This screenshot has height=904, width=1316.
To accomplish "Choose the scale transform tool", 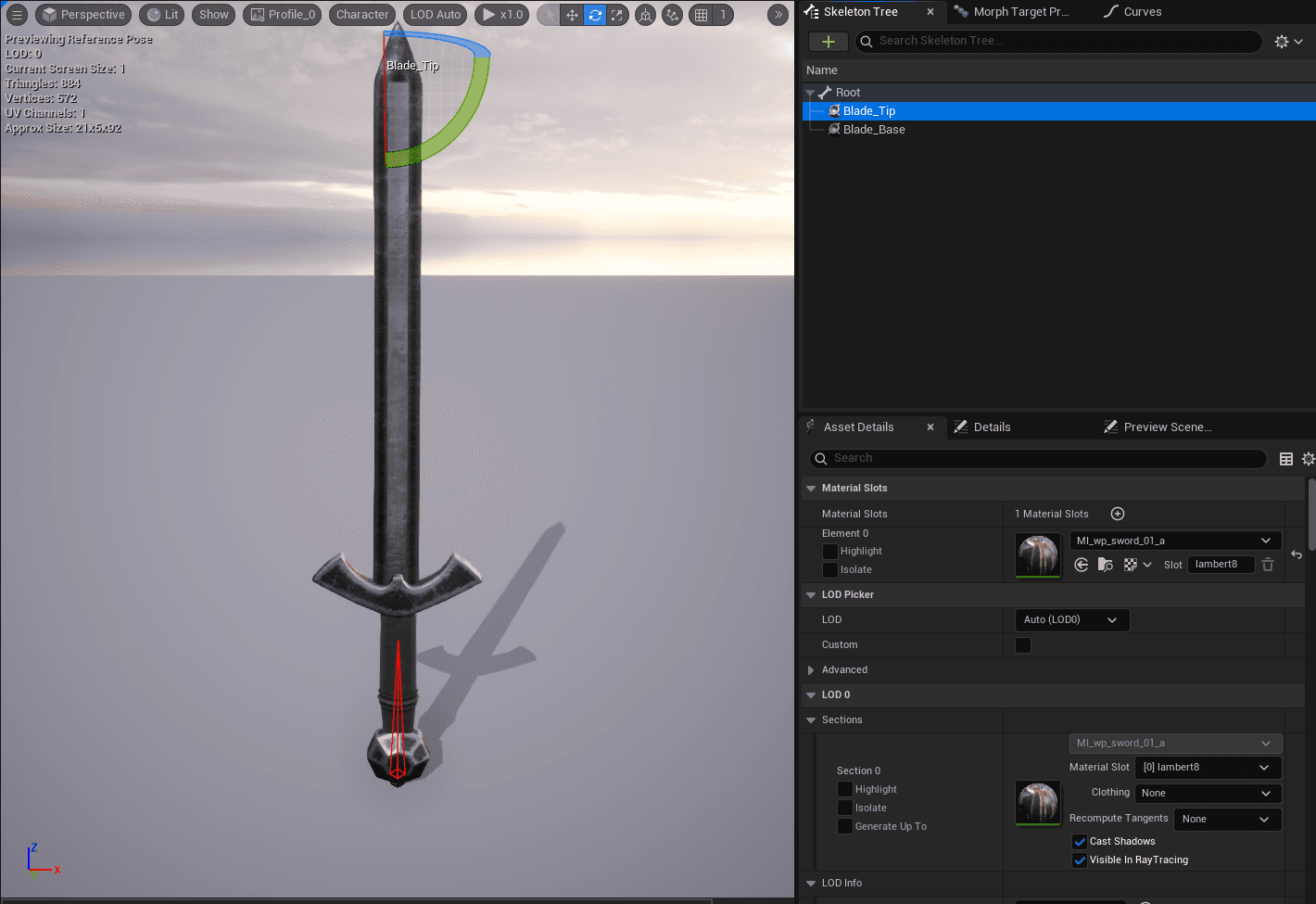I will tap(616, 15).
